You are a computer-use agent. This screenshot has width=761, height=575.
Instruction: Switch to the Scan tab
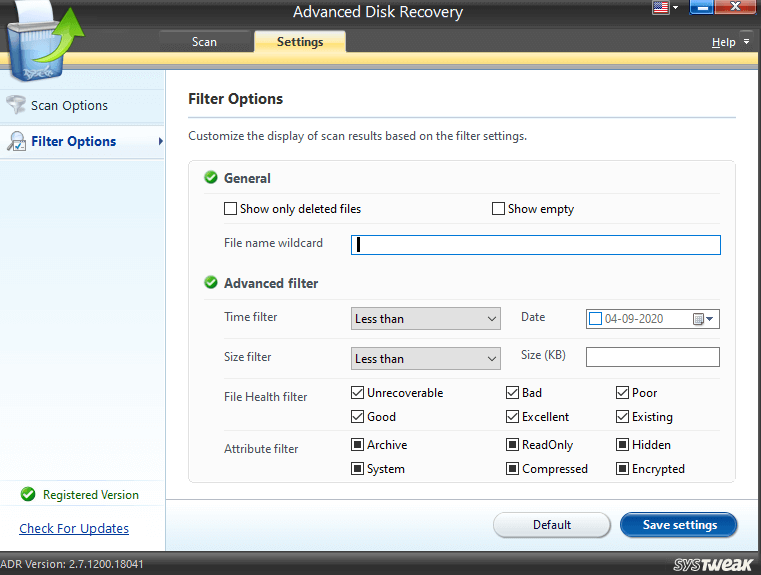[204, 42]
